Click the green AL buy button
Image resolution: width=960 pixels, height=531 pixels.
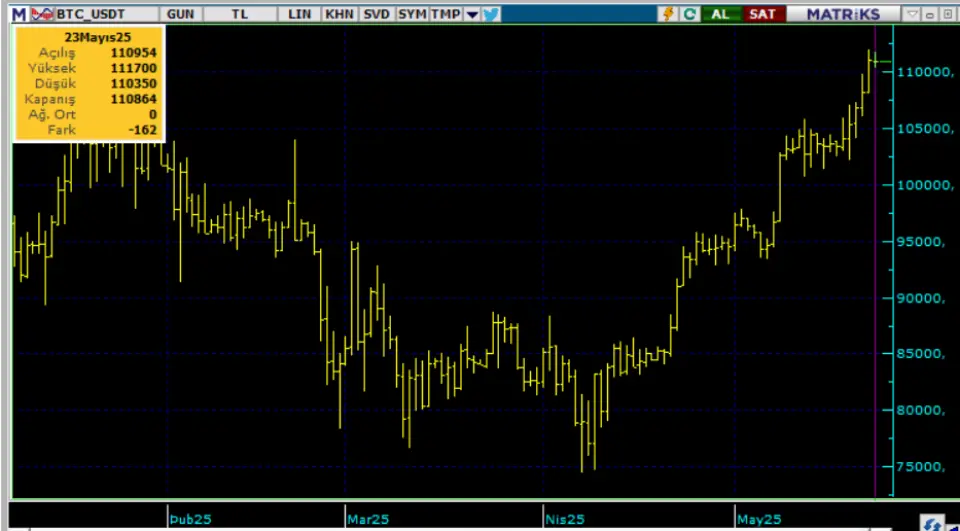coord(721,14)
